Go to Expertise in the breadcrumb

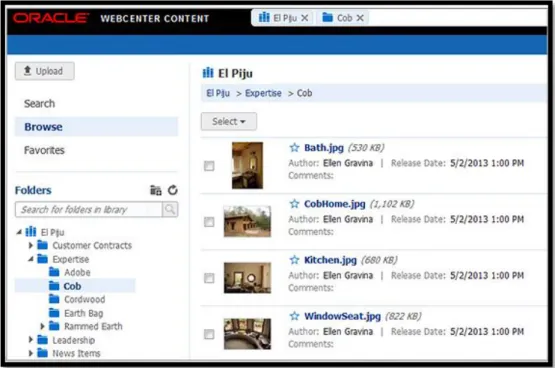click(263, 93)
